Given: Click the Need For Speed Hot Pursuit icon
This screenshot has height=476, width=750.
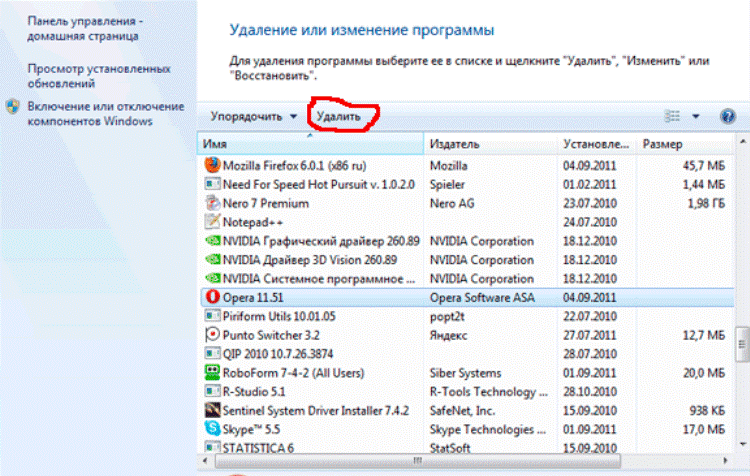Looking at the screenshot, I should point(212,184).
